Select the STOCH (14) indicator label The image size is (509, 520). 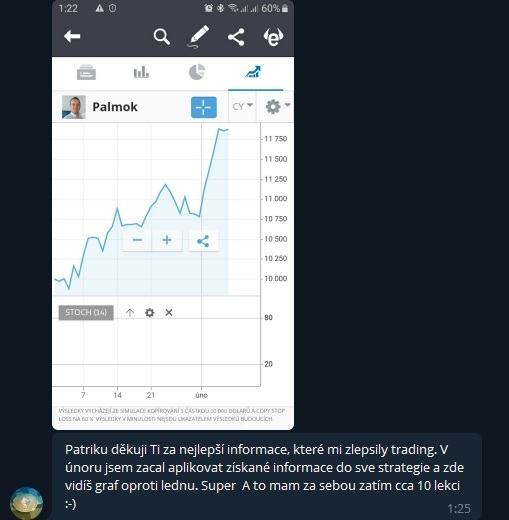pos(86,313)
